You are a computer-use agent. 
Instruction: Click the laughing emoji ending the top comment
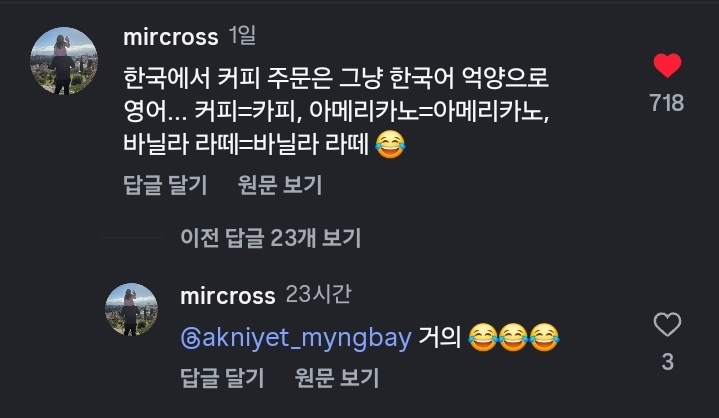388,146
